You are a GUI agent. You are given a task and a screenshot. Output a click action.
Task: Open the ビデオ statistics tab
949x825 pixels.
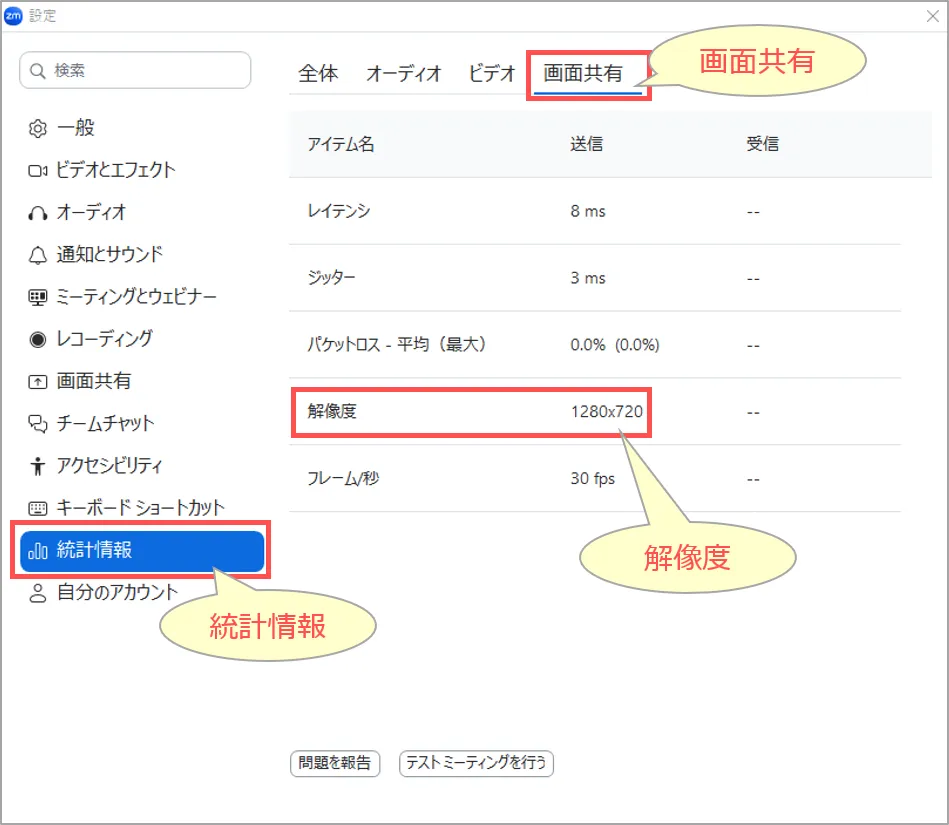coord(491,74)
